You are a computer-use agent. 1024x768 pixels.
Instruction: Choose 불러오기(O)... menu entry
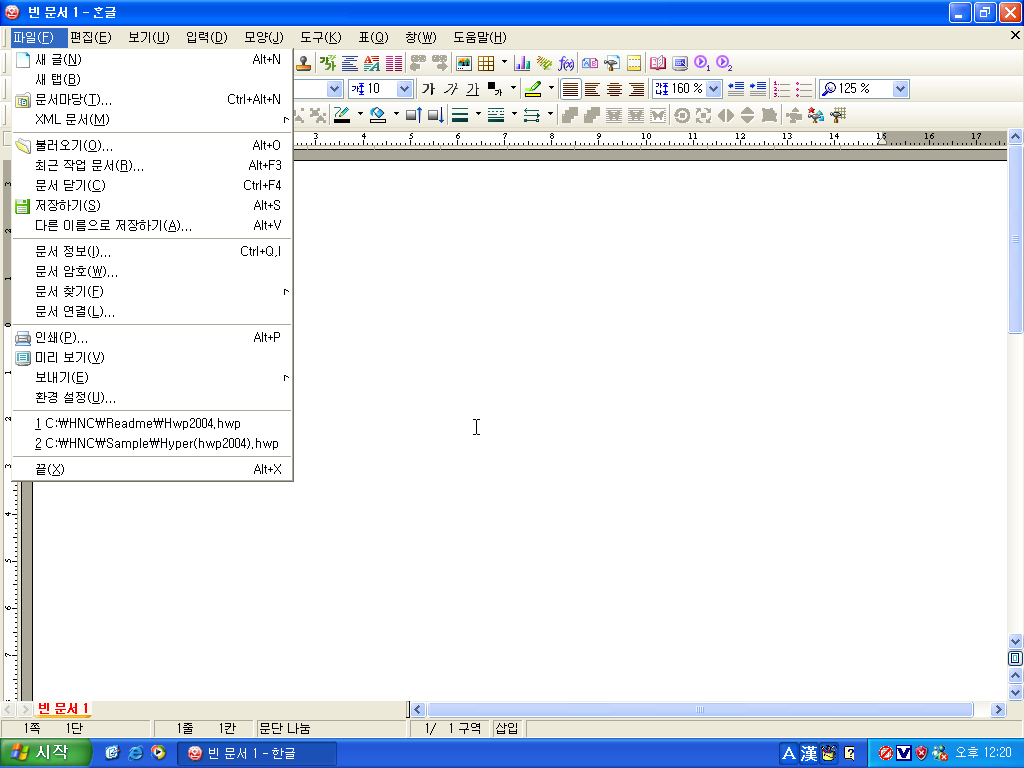152,146
